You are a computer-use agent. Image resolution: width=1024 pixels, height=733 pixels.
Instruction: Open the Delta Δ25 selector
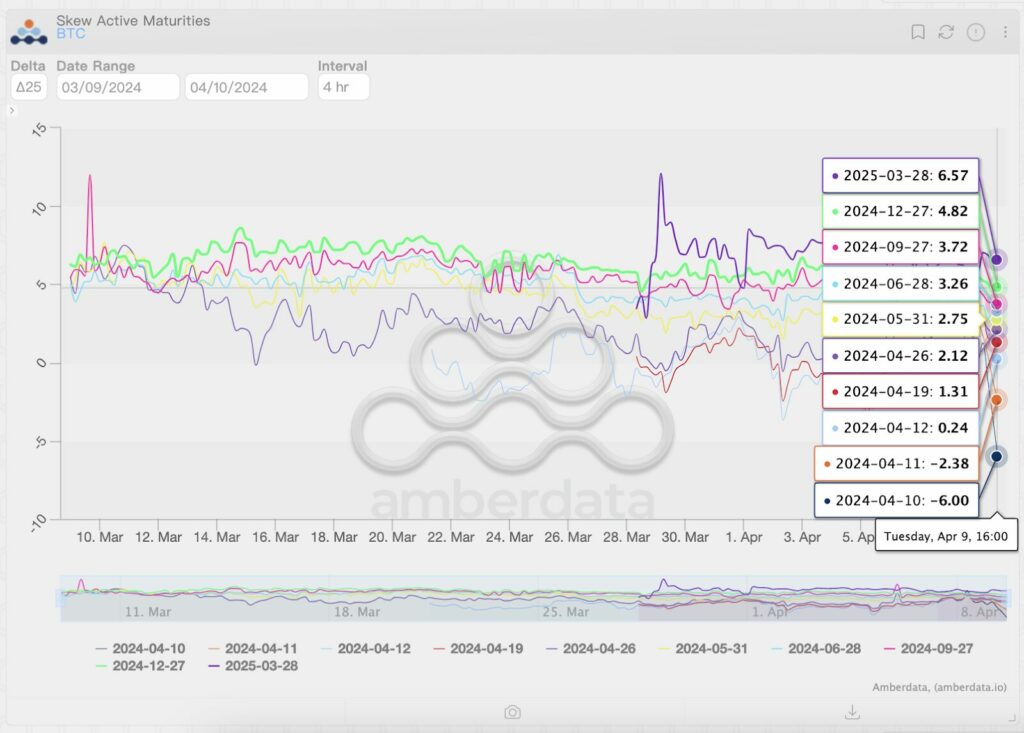tap(28, 87)
